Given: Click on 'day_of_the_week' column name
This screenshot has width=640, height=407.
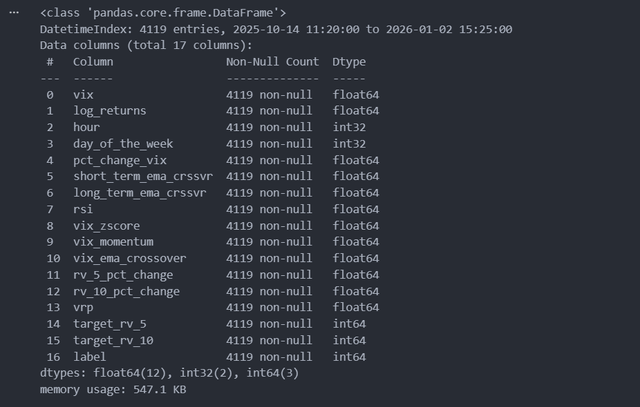Looking at the screenshot, I should point(123,144).
